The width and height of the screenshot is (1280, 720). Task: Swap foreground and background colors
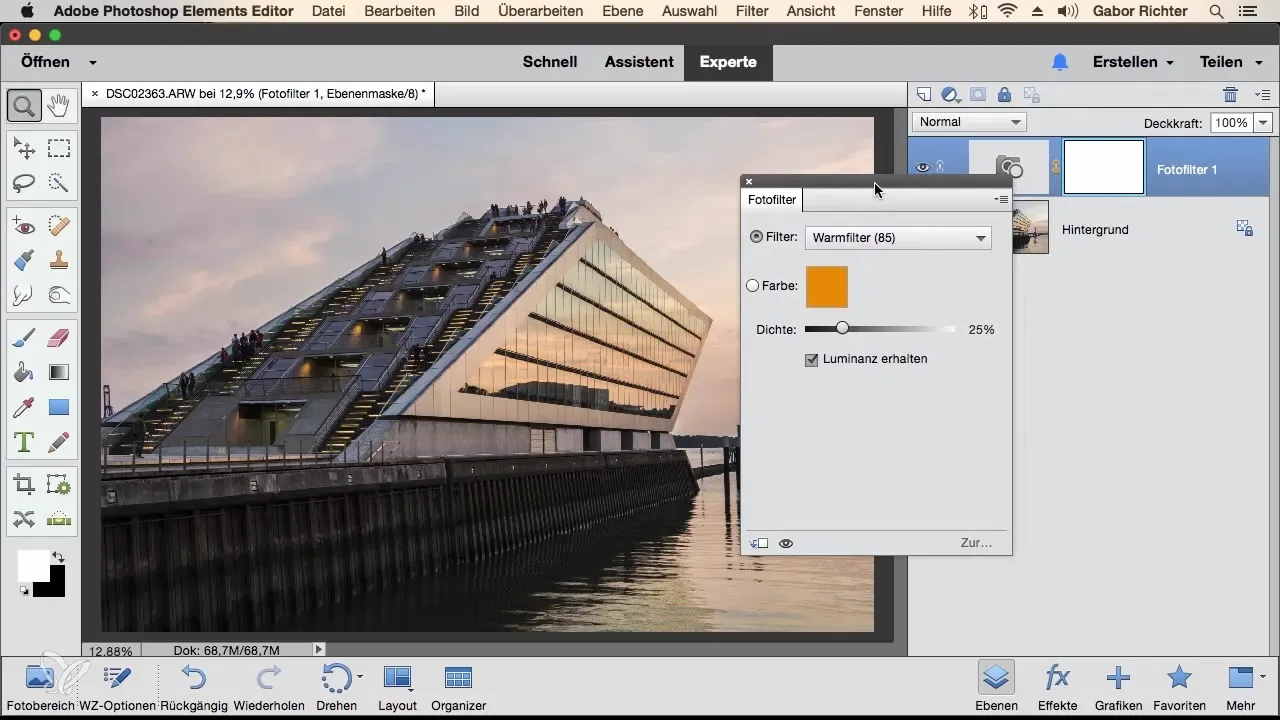pos(58,557)
